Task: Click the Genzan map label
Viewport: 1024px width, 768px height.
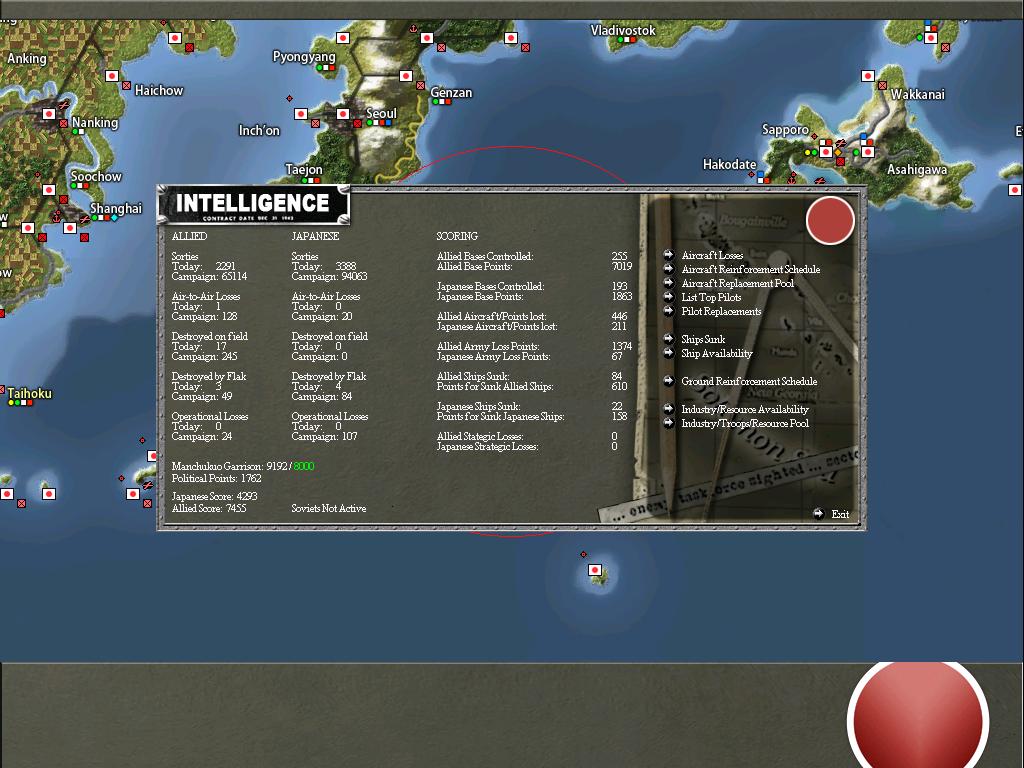Action: click(x=451, y=93)
